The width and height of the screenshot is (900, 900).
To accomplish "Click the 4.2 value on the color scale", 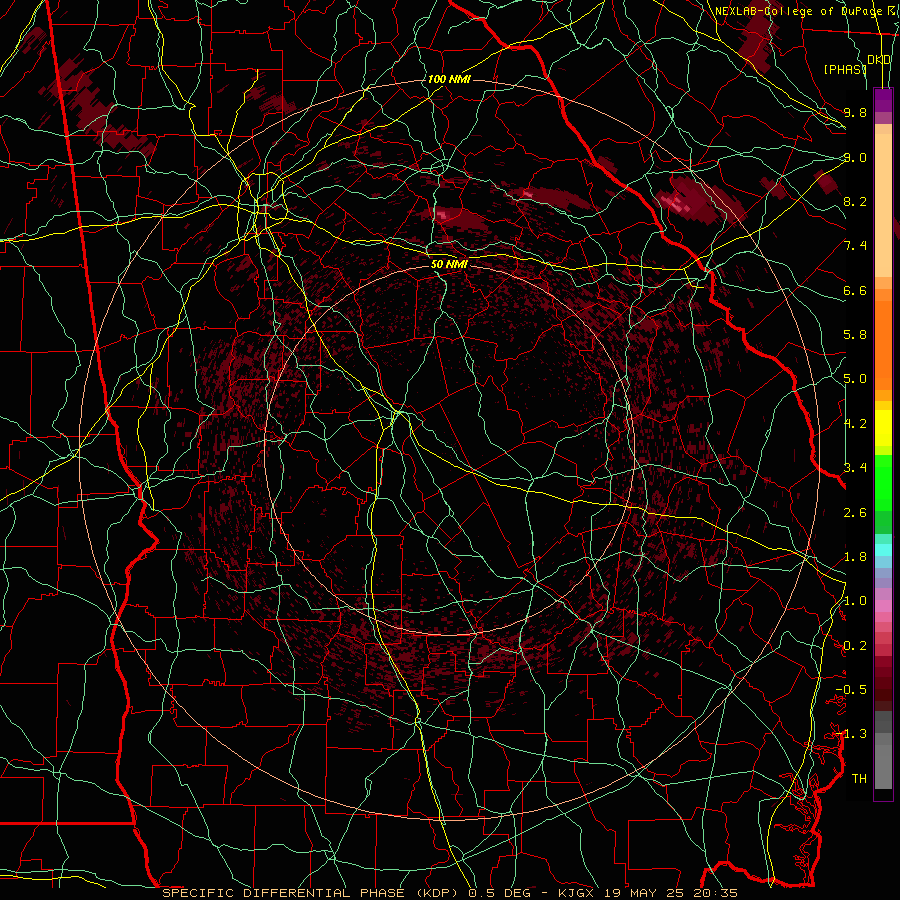I will click(x=855, y=424).
